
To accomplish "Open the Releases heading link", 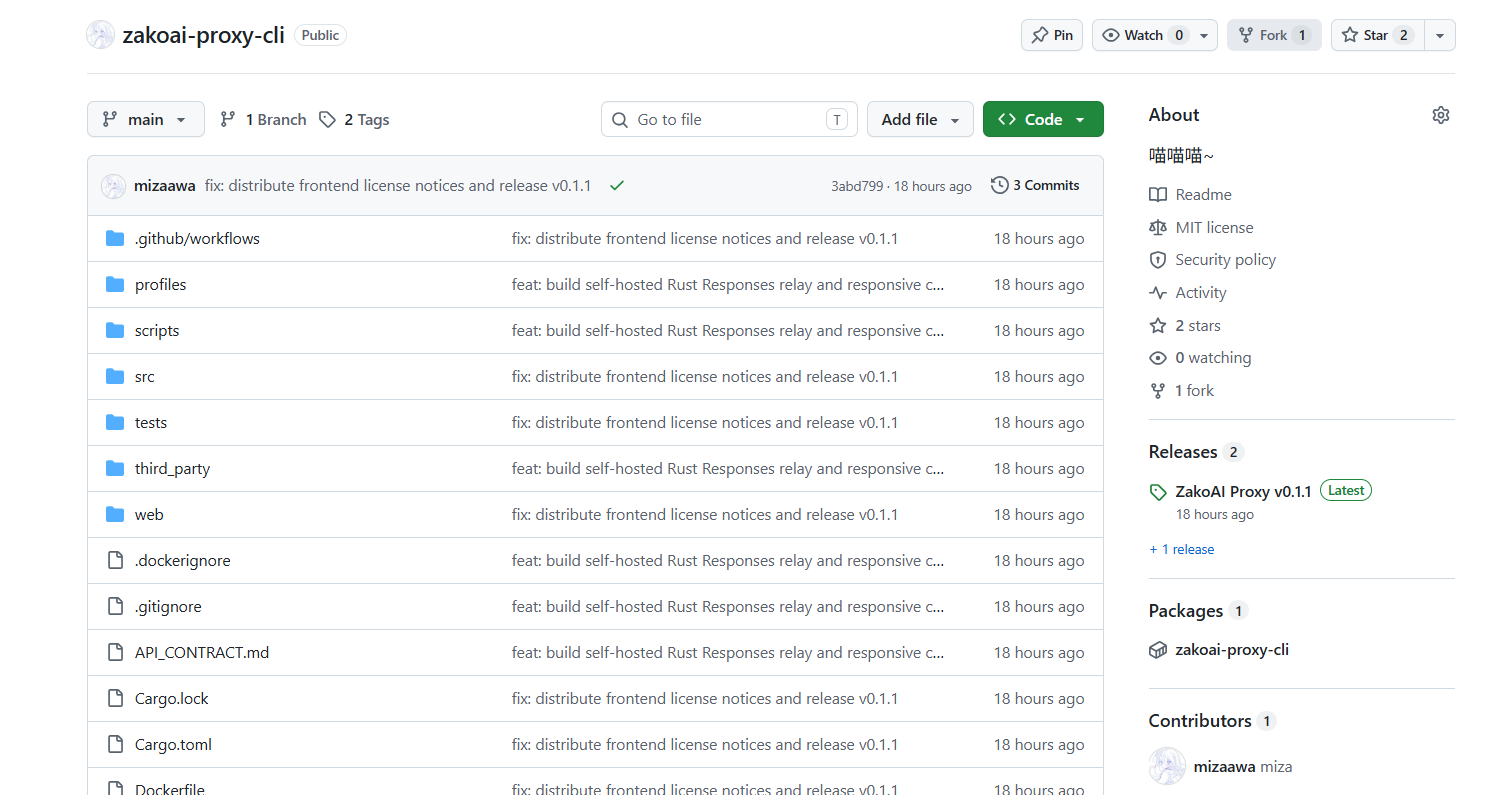I will coord(1183,452).
